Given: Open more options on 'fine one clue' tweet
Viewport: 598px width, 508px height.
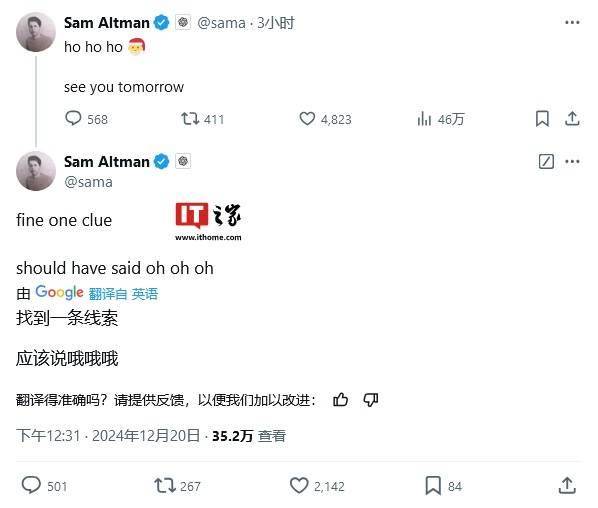Looking at the screenshot, I should [572, 162].
